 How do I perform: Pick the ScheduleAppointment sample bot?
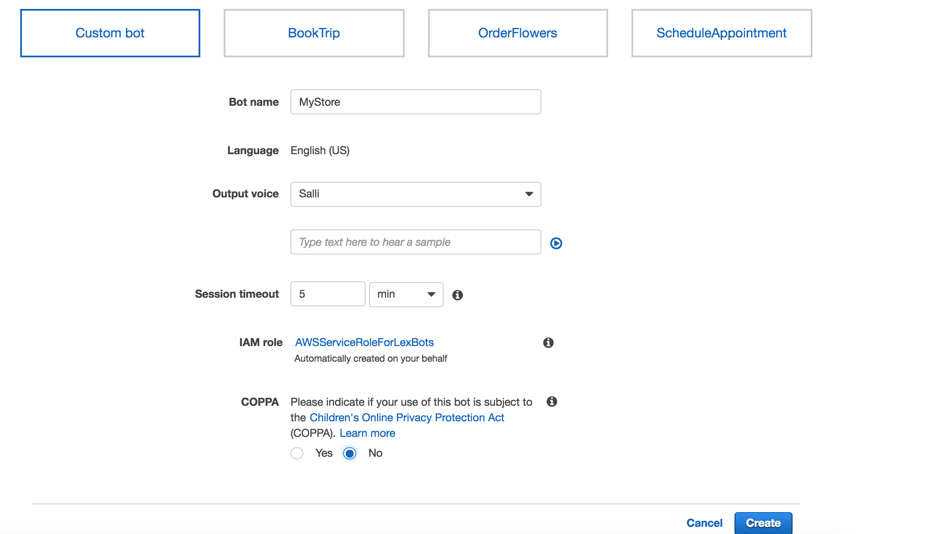(721, 33)
